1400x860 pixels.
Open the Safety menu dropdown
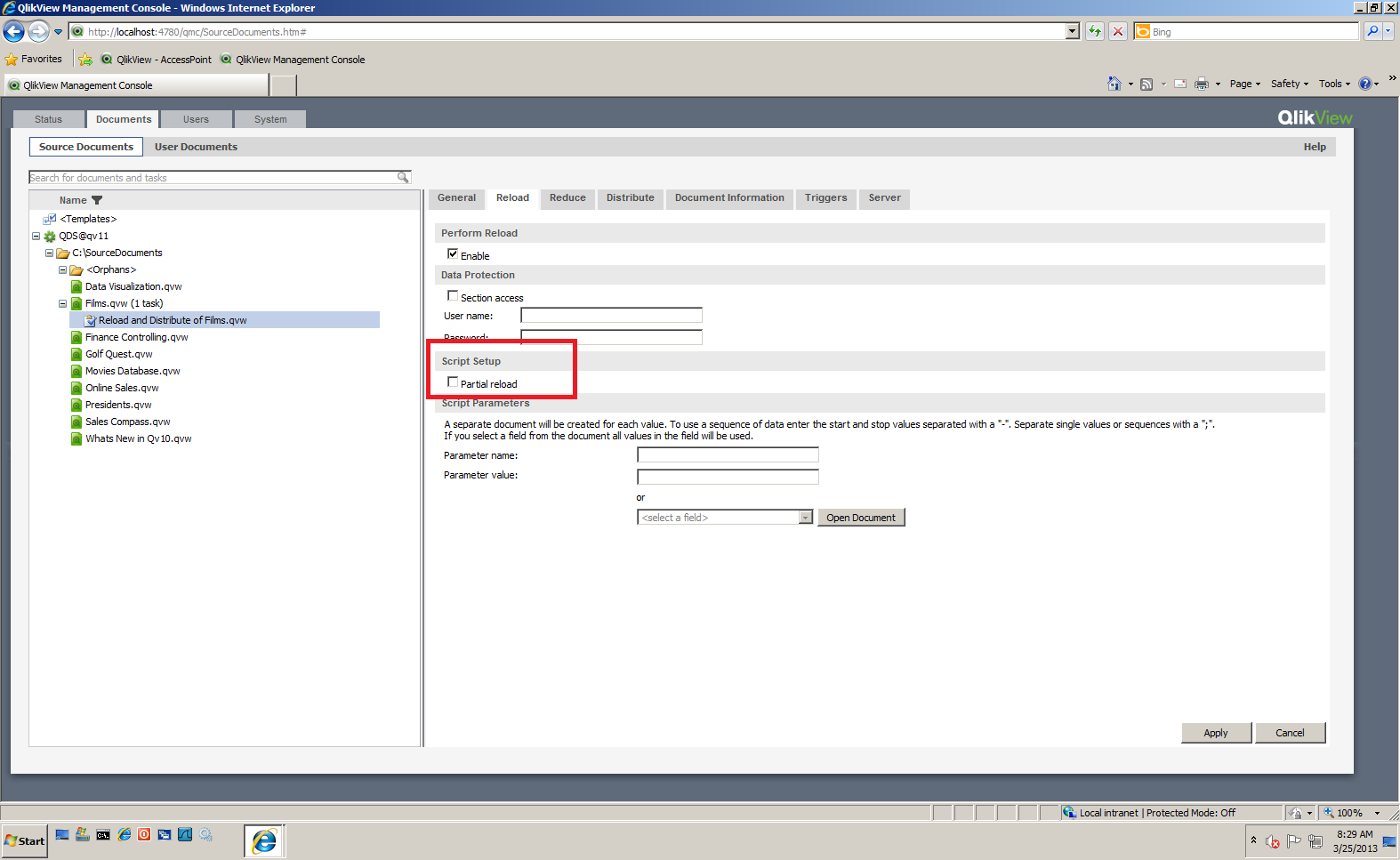click(1290, 84)
